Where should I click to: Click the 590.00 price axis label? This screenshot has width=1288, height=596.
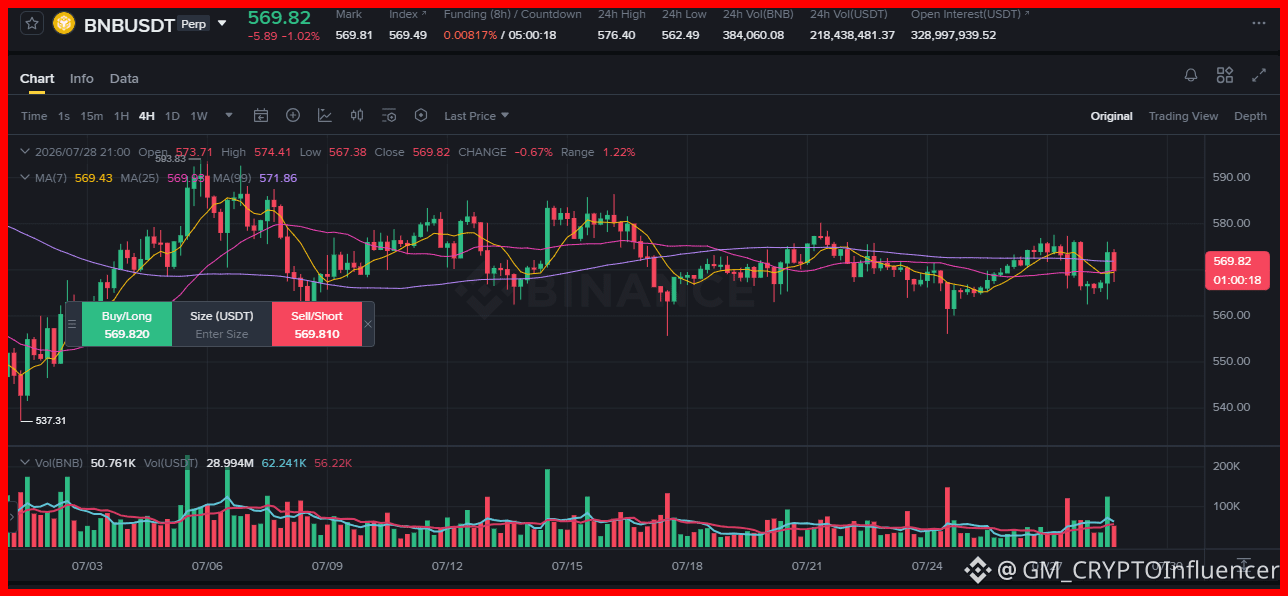point(1231,177)
